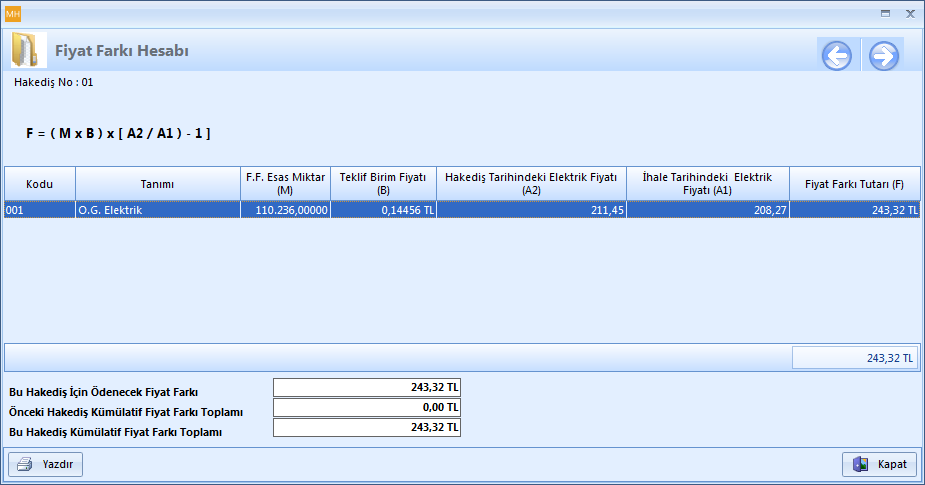Click the F.F. Esas Miktar (M) header

click(285, 184)
